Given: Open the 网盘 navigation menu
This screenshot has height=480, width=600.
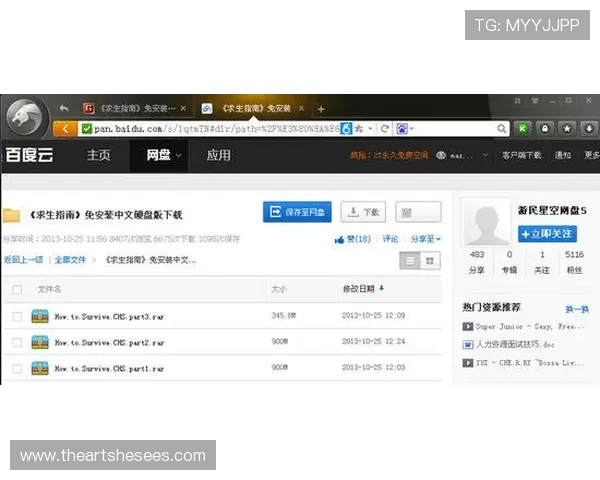Looking at the screenshot, I should point(158,155).
